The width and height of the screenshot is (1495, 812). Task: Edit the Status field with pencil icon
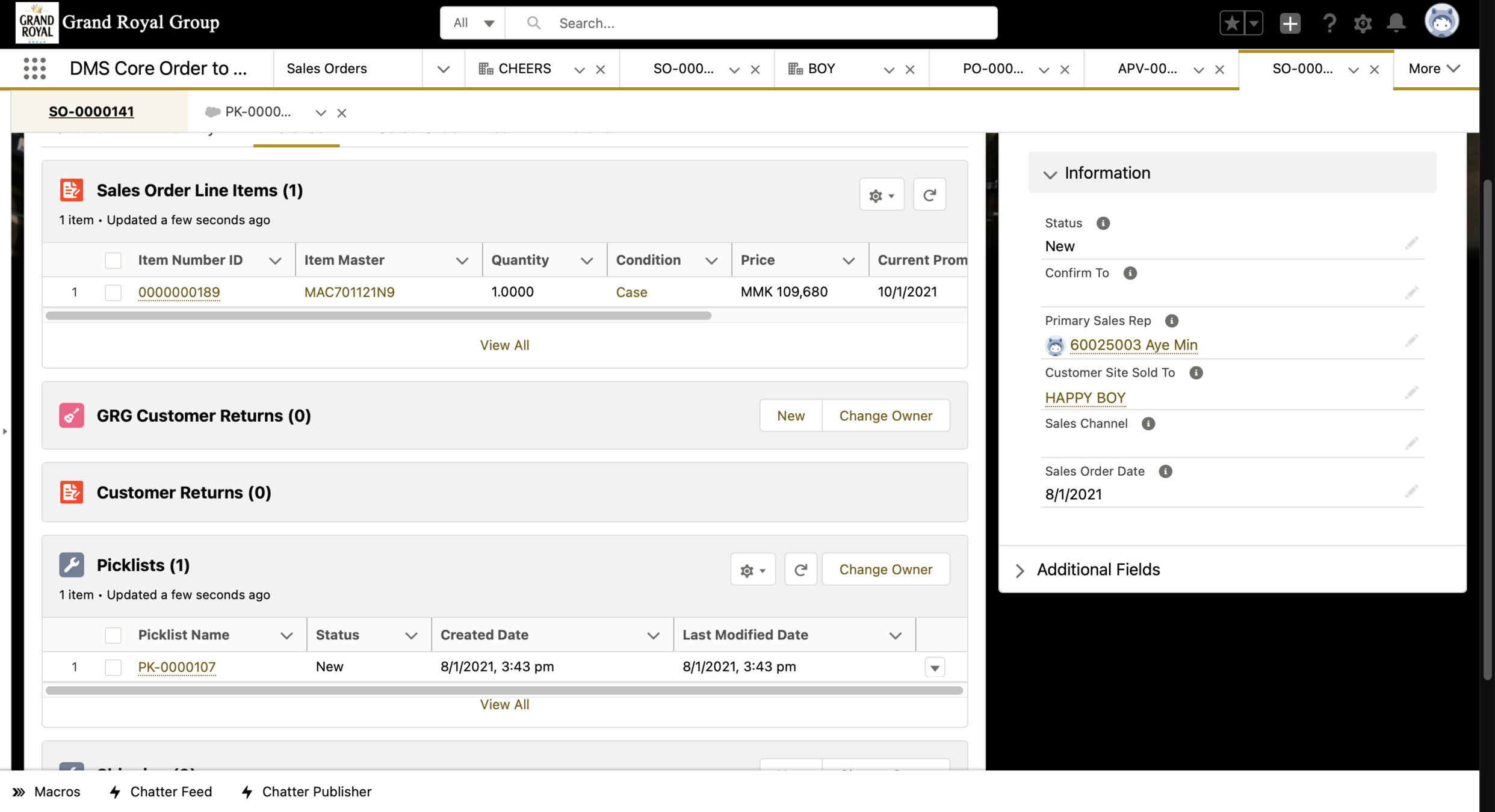(x=1411, y=243)
